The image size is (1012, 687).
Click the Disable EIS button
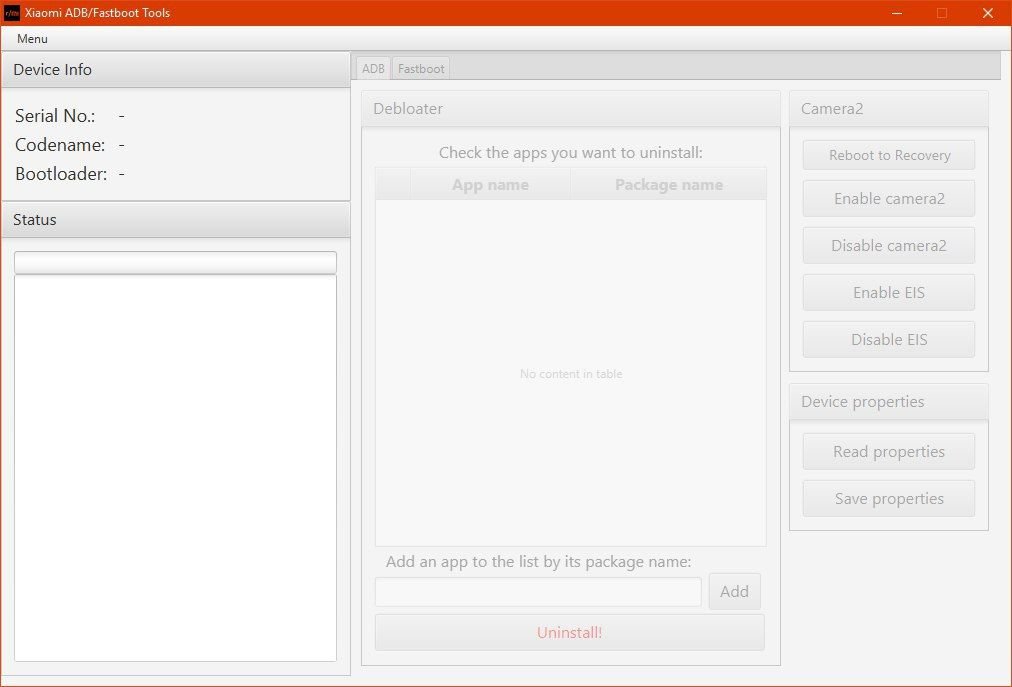point(889,340)
